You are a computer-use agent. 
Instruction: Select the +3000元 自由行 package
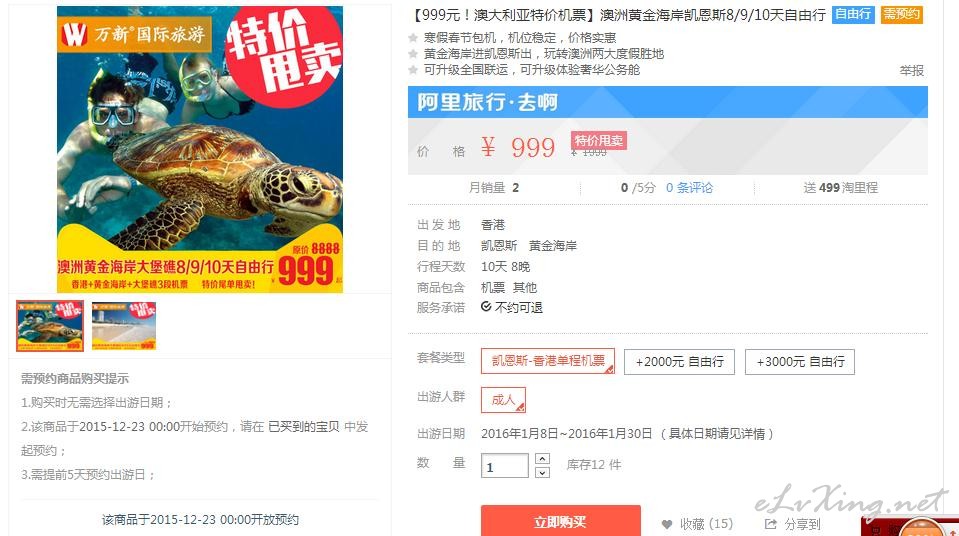[x=800, y=362]
